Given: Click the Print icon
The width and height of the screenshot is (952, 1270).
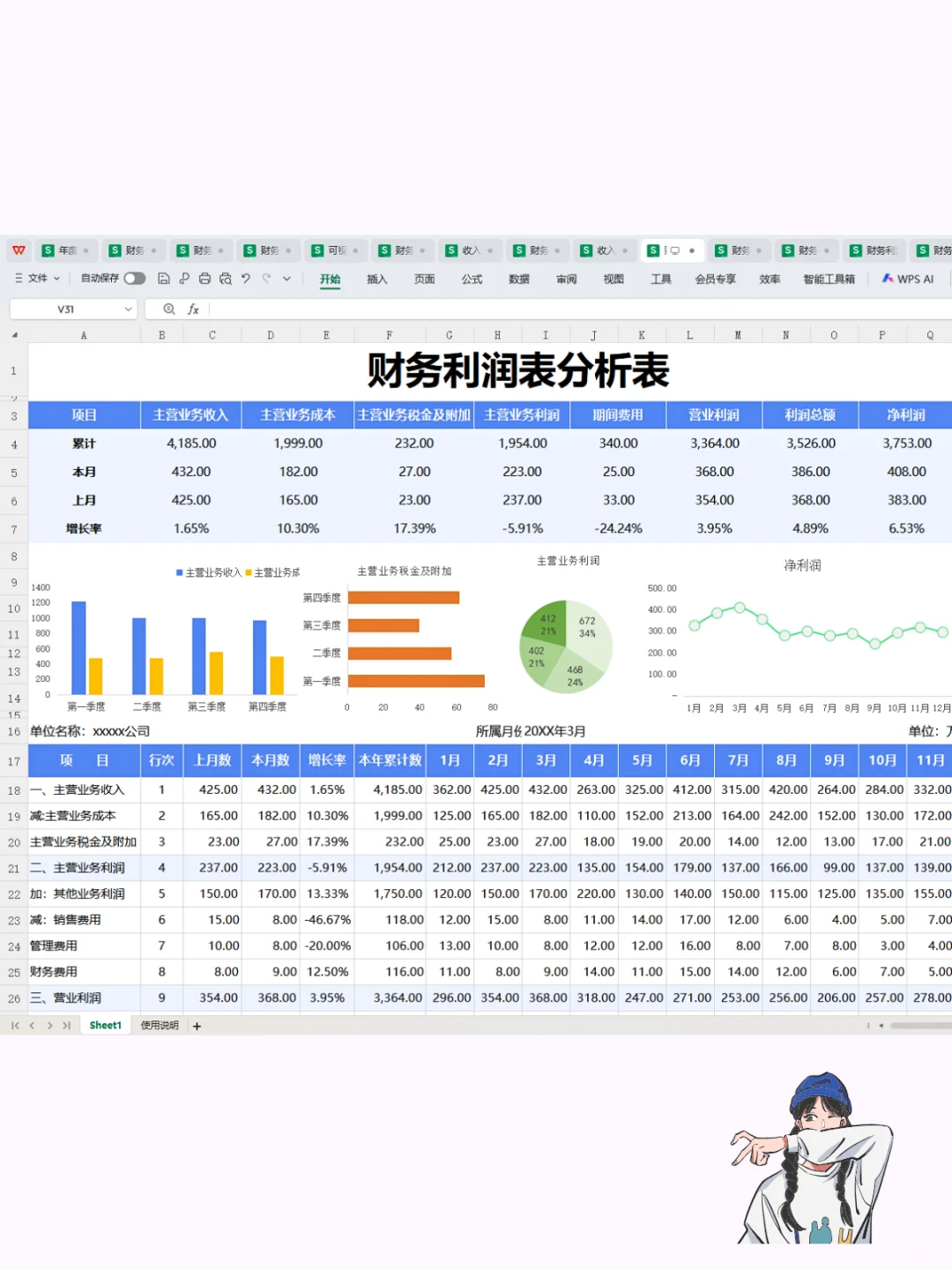Looking at the screenshot, I should 204,279.
